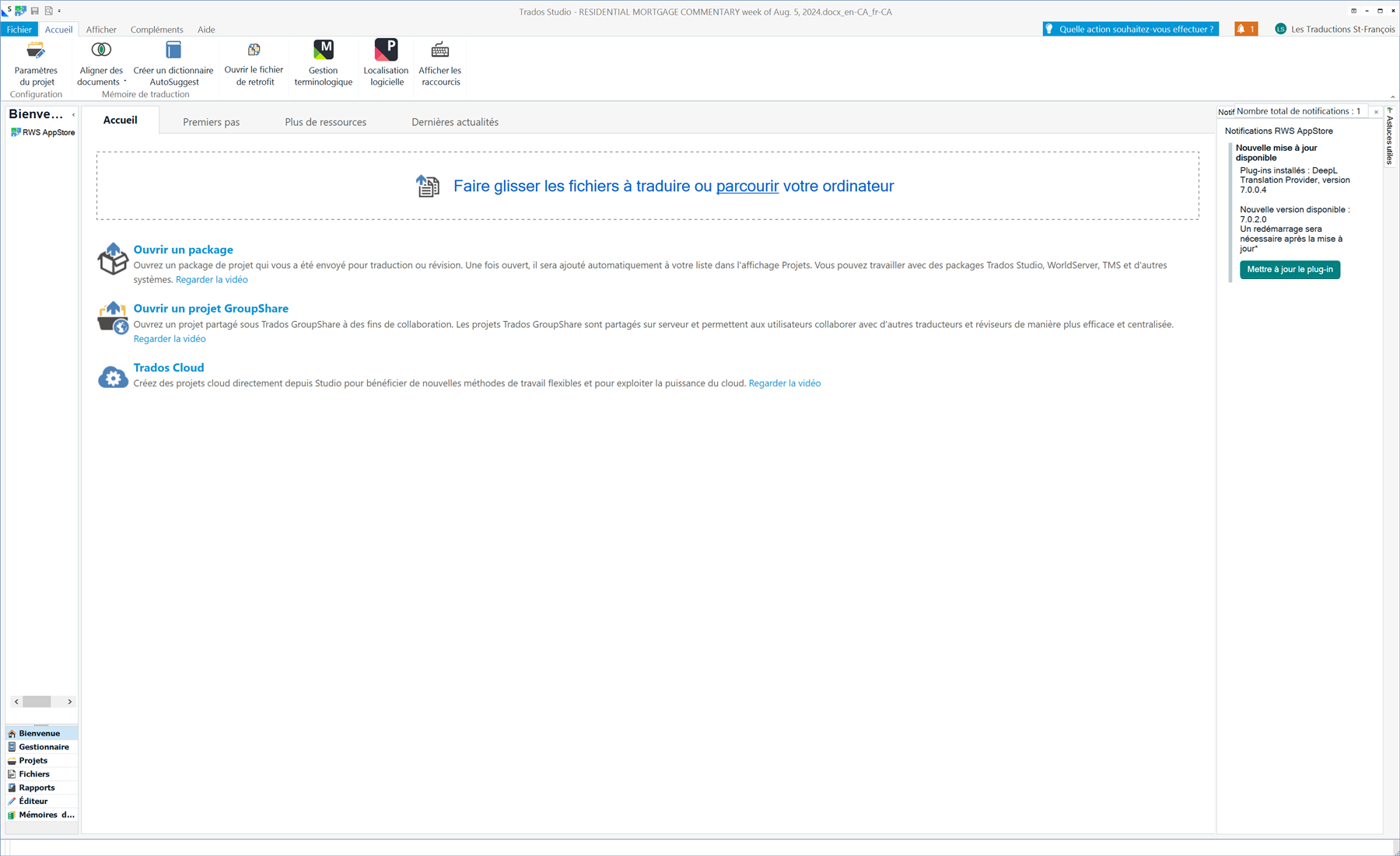The width and height of the screenshot is (1400, 856).
Task: Click Afficher les raccourcis keyboard icon
Action: (x=439, y=51)
